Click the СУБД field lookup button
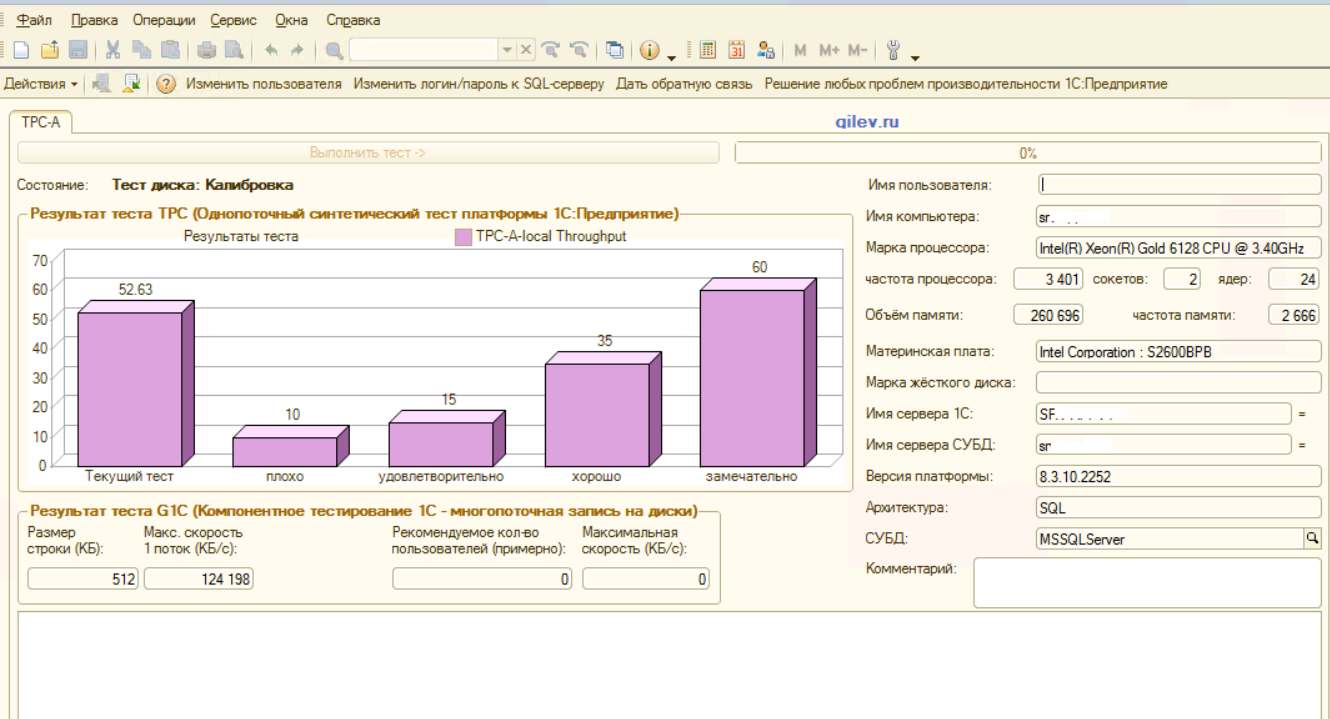This screenshot has height=719, width=1330. click(x=1312, y=539)
